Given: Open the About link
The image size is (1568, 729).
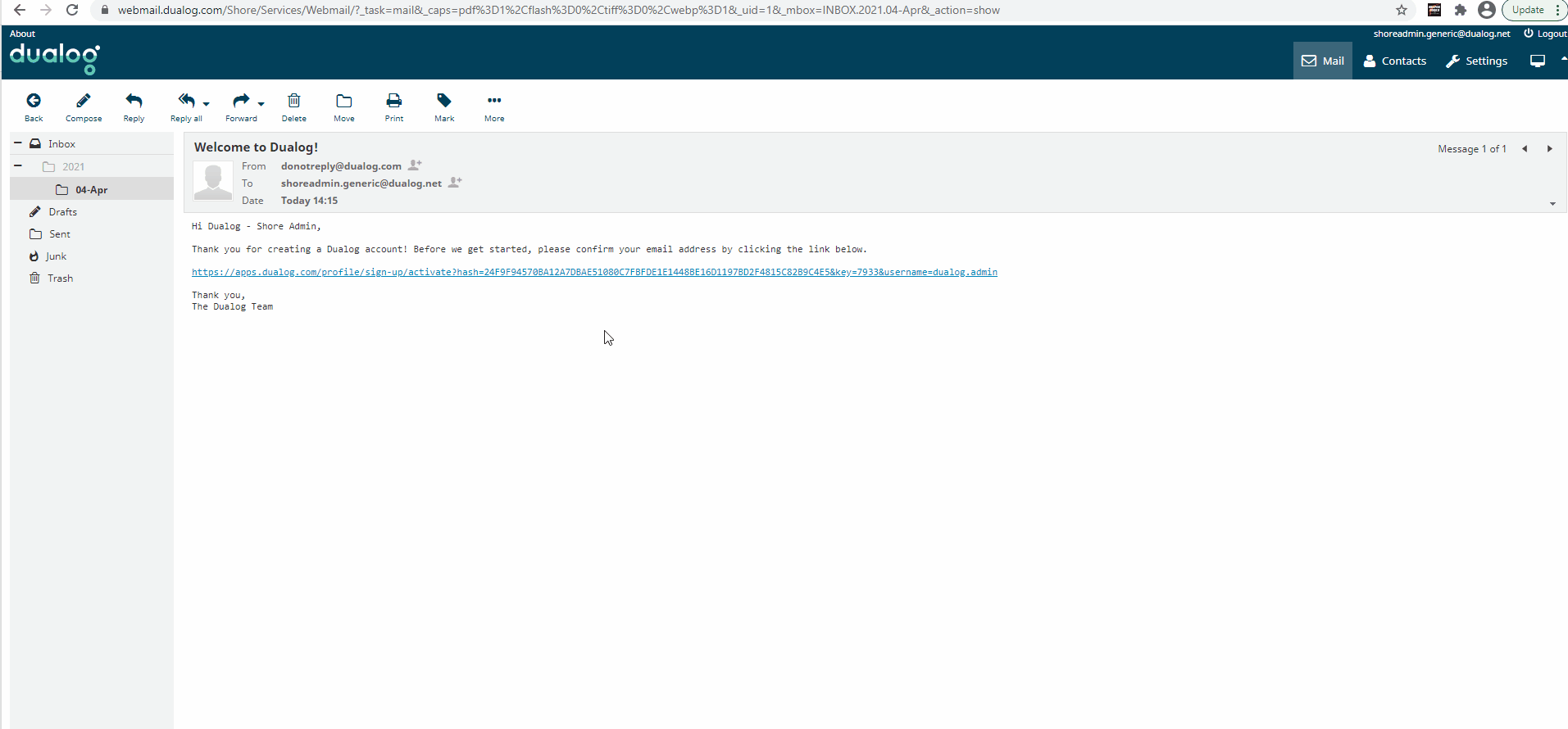Looking at the screenshot, I should pos(22,34).
